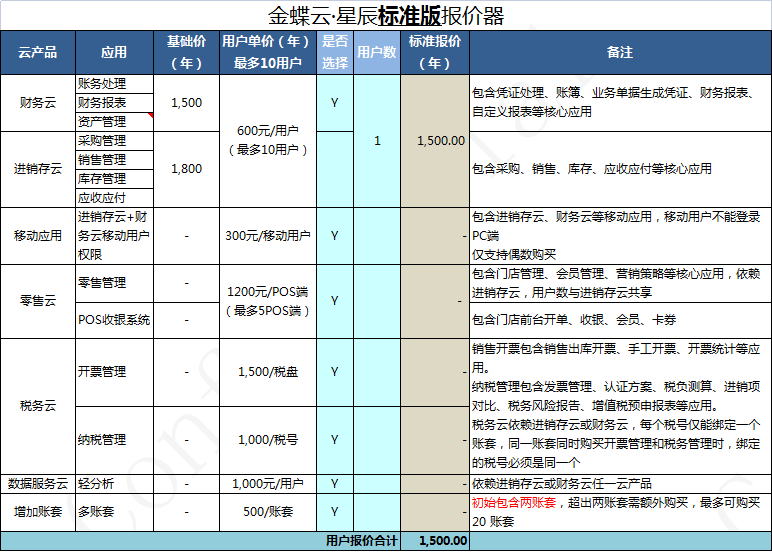Click the 开票管理 application cell
This screenshot has width=772, height=552.
115,372
